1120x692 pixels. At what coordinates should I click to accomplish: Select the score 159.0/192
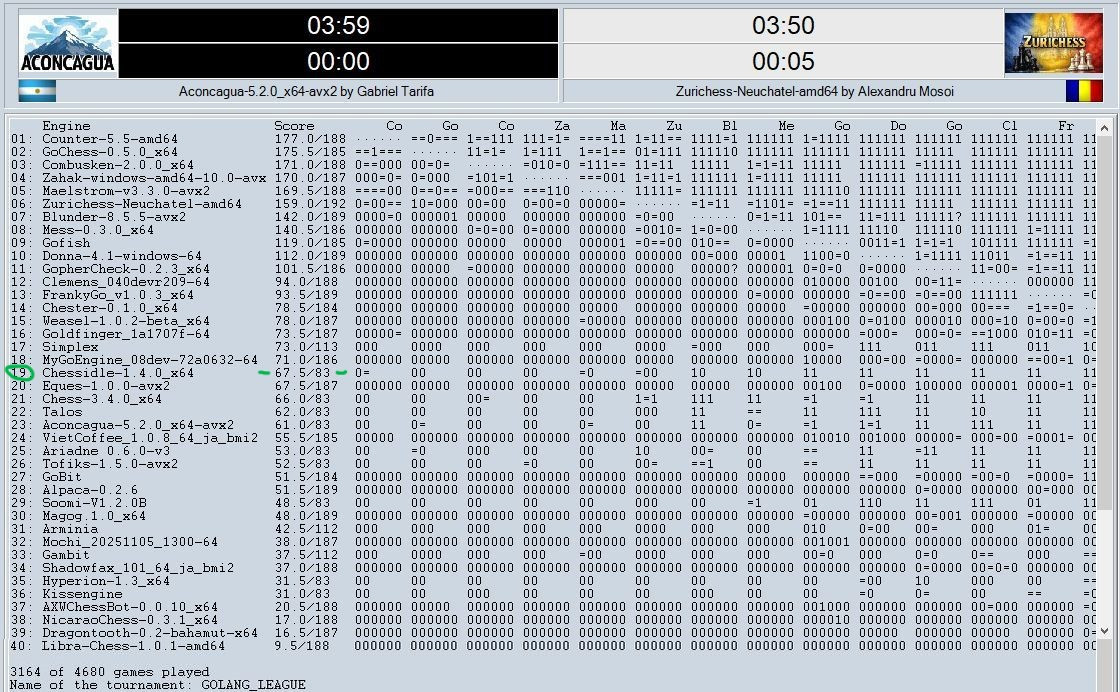(x=310, y=204)
